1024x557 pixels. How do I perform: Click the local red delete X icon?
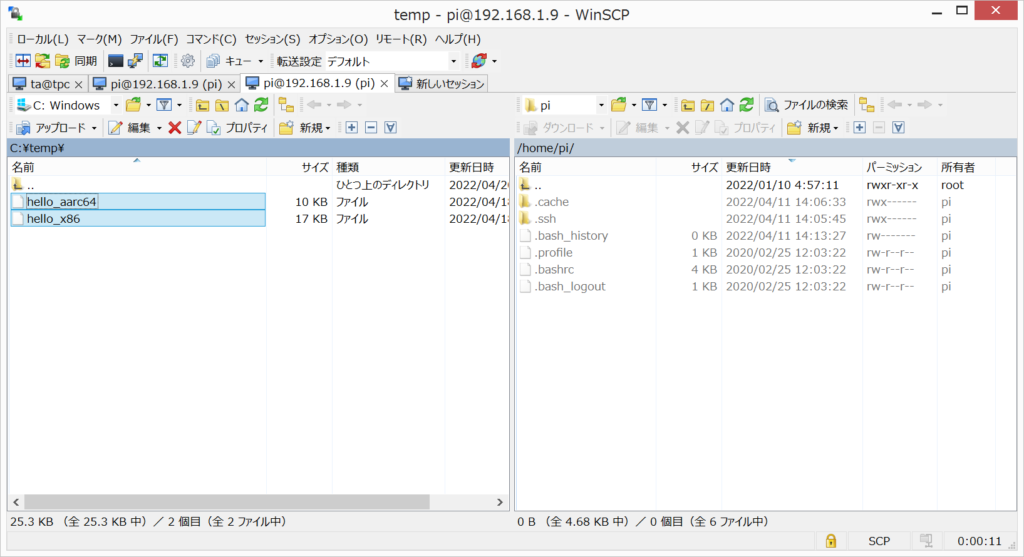174,128
